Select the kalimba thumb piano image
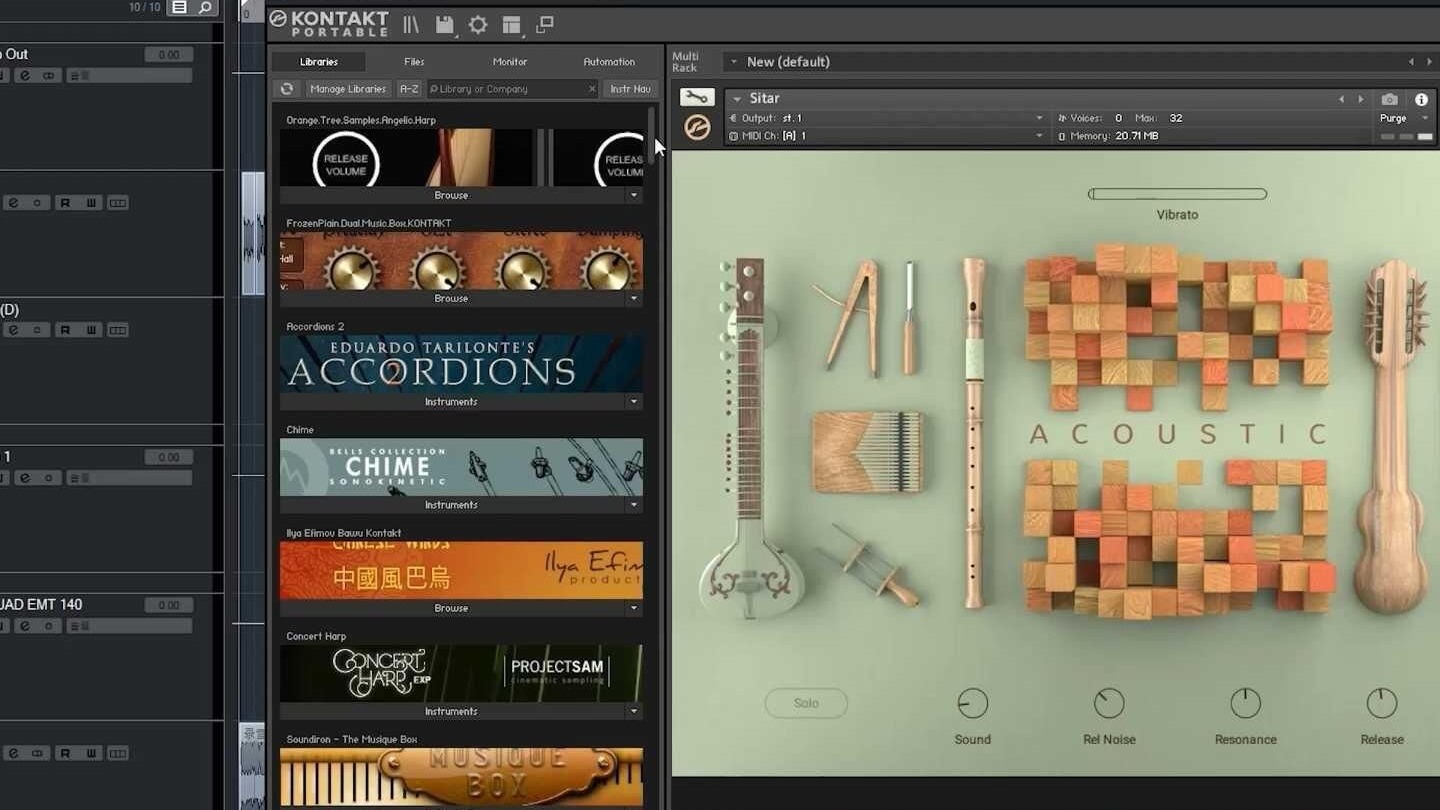This screenshot has height=810, width=1440. click(x=868, y=451)
